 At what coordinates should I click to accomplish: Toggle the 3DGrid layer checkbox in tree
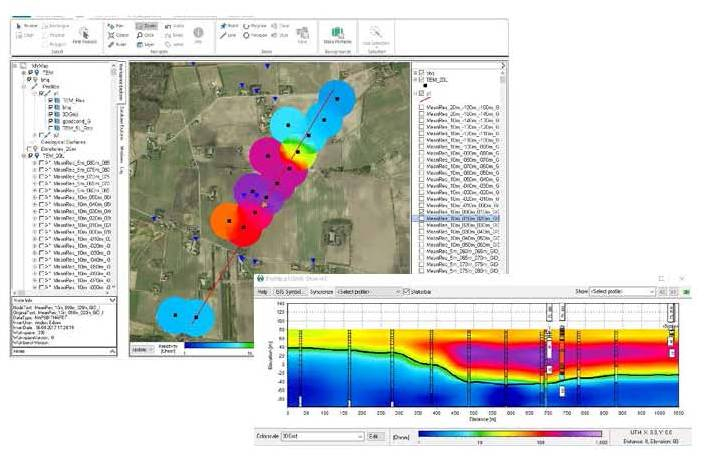click(x=50, y=114)
